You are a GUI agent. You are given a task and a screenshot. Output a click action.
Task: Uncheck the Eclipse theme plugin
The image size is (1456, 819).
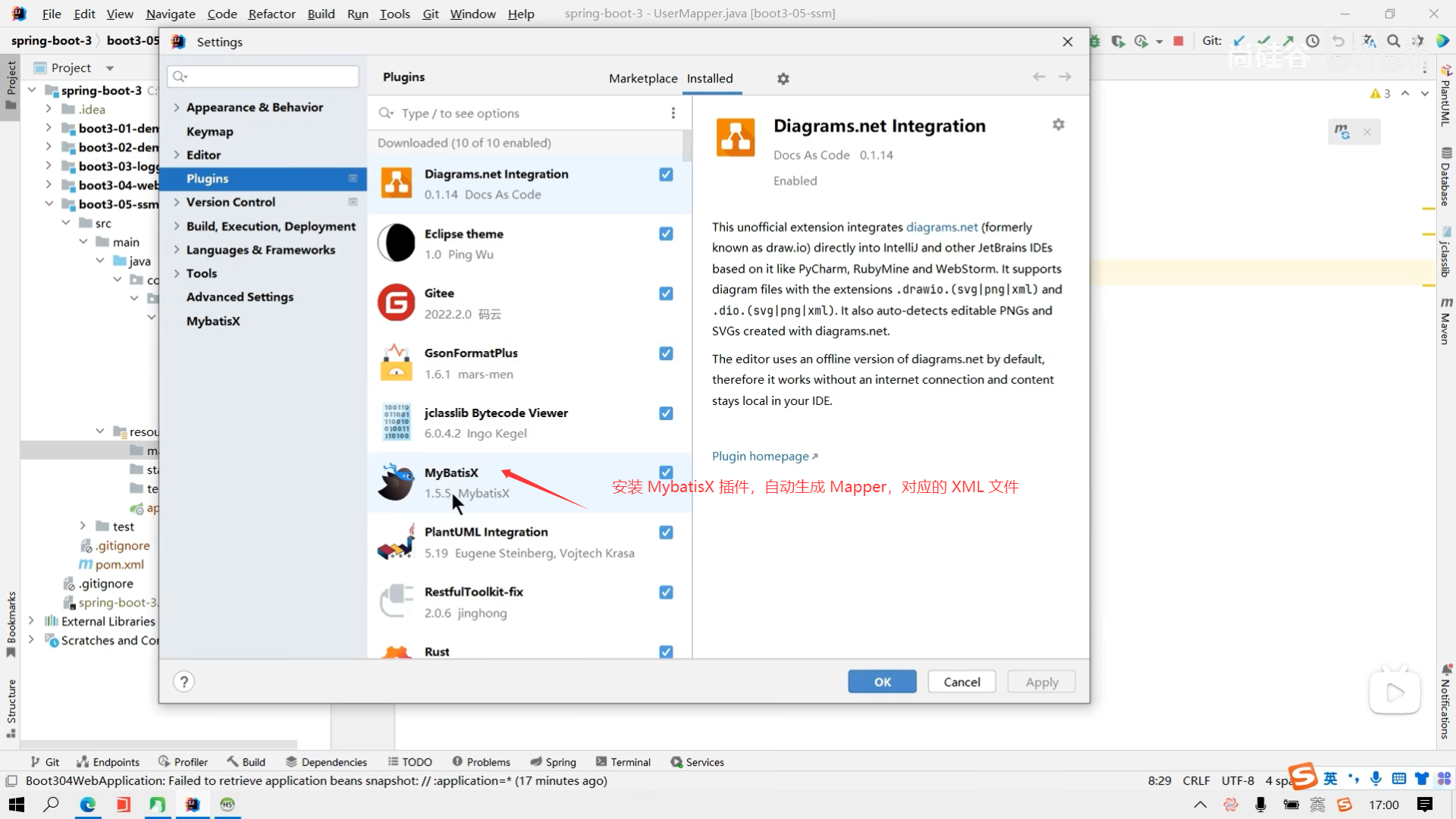coord(666,234)
